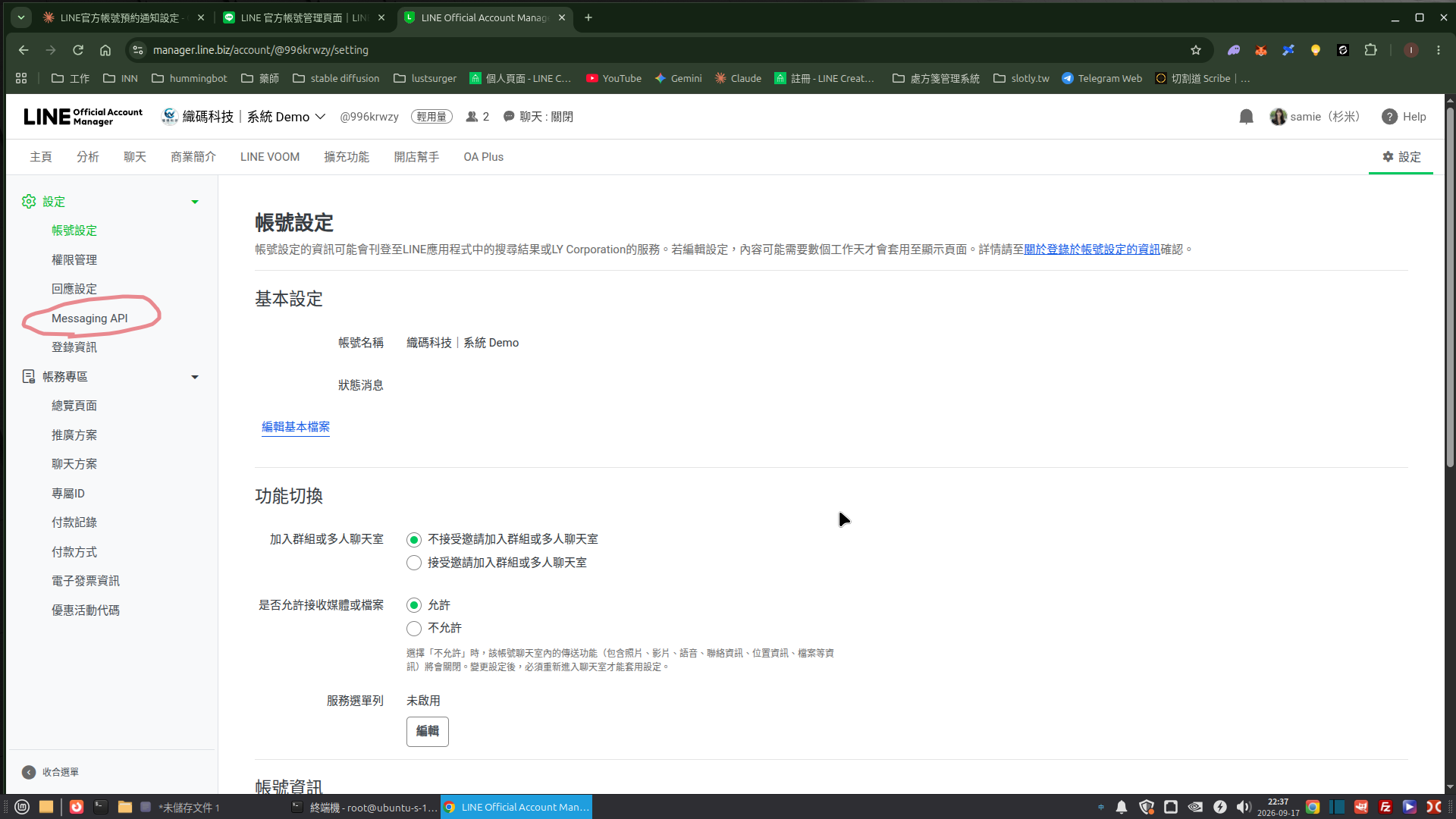
Task: Click the samie profile avatar
Action: (1278, 117)
